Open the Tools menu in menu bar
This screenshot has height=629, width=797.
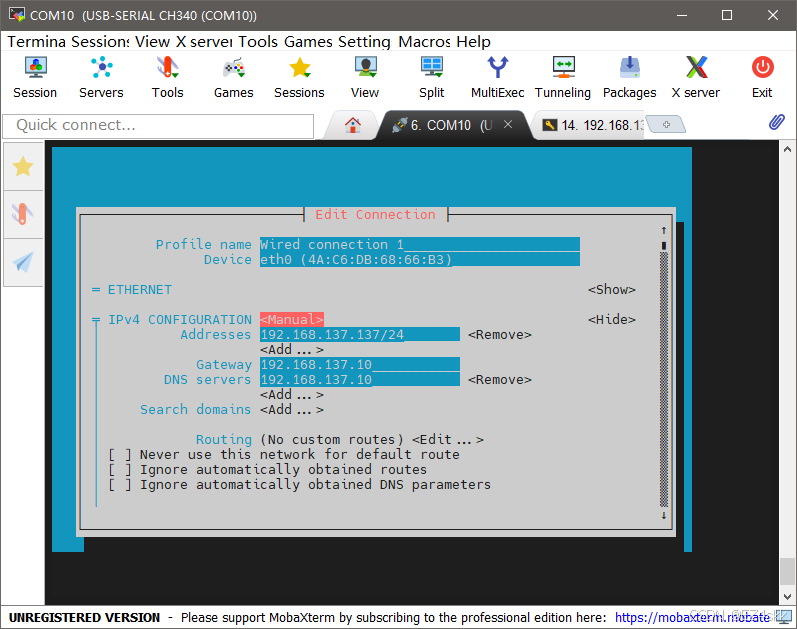(x=258, y=42)
